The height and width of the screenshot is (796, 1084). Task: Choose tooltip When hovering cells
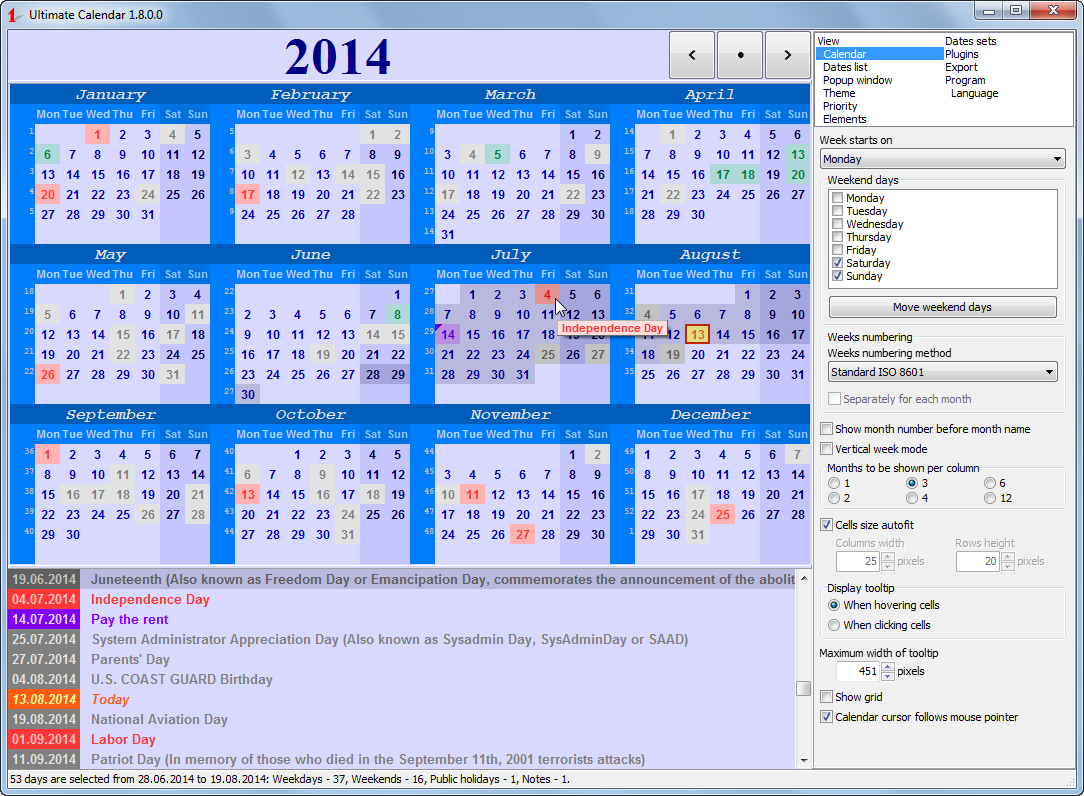(834, 605)
